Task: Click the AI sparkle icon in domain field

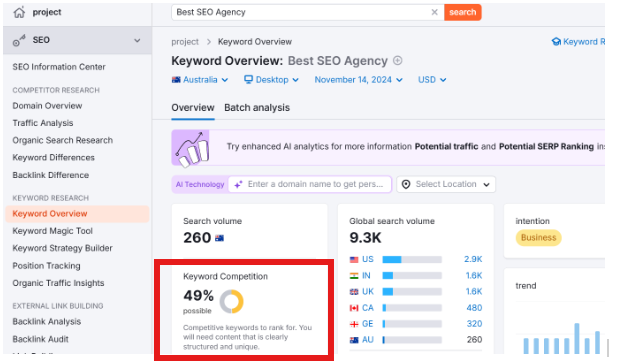Action: pyautogui.click(x=238, y=184)
